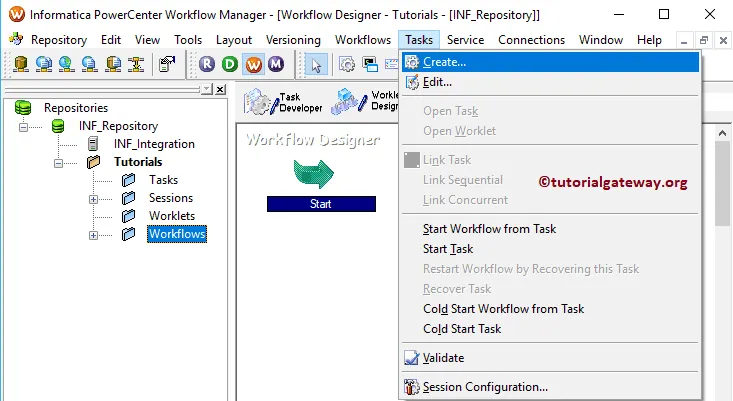Click the application icon left of Repository menu

[16, 39]
